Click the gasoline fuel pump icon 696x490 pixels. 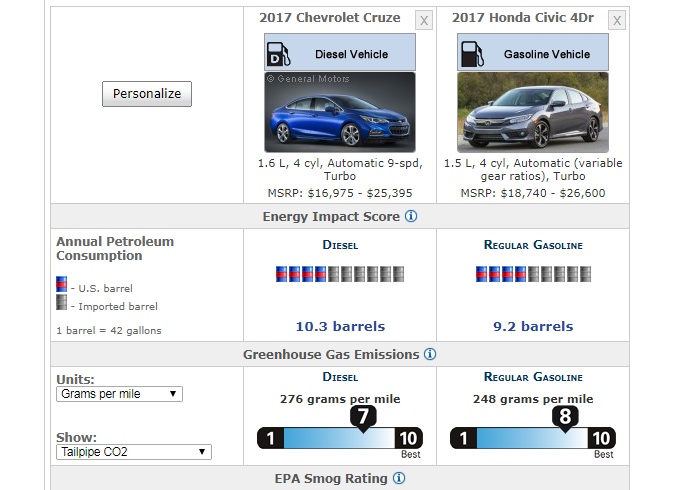[473, 53]
